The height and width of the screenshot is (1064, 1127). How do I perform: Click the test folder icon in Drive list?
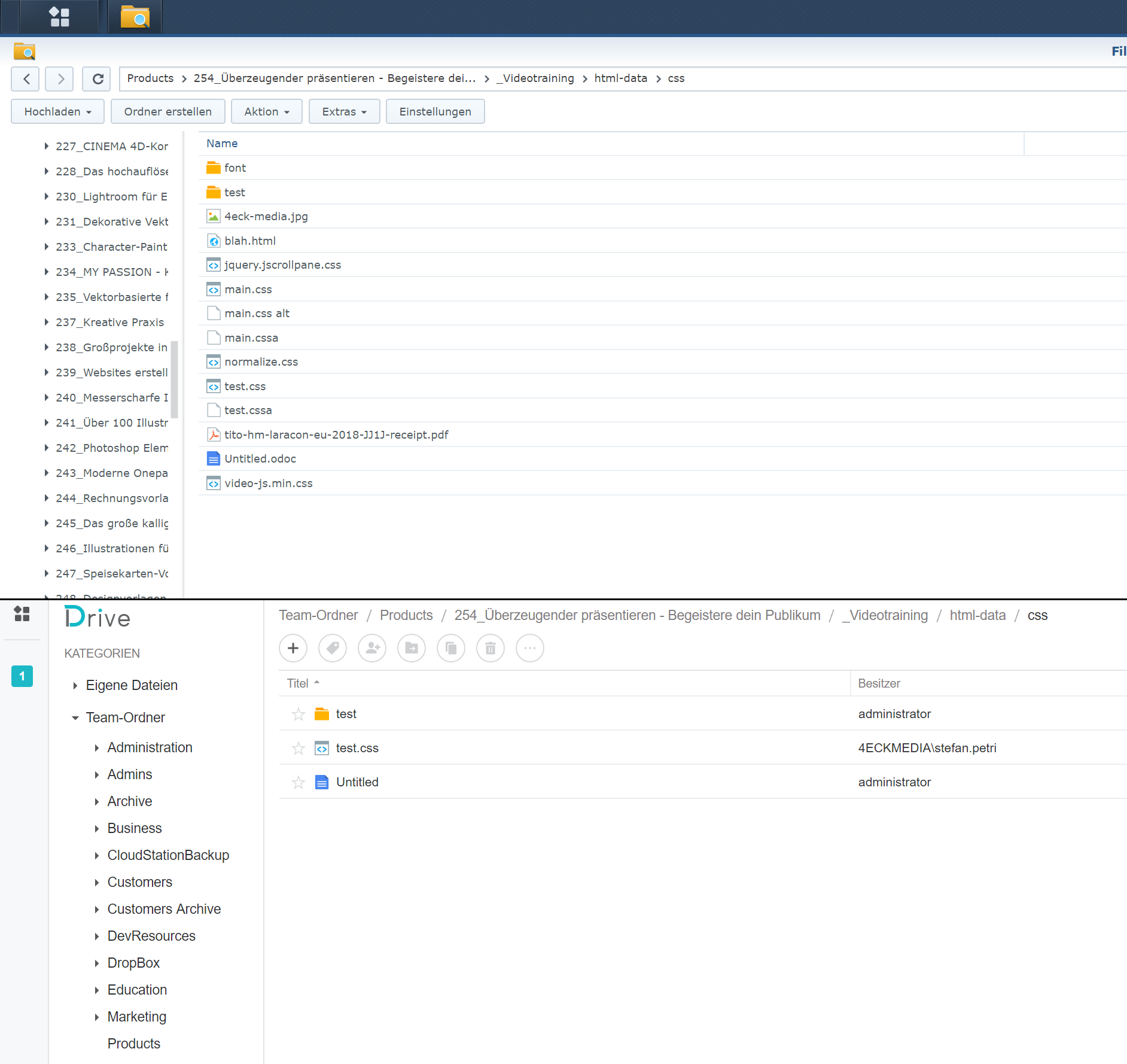322,714
